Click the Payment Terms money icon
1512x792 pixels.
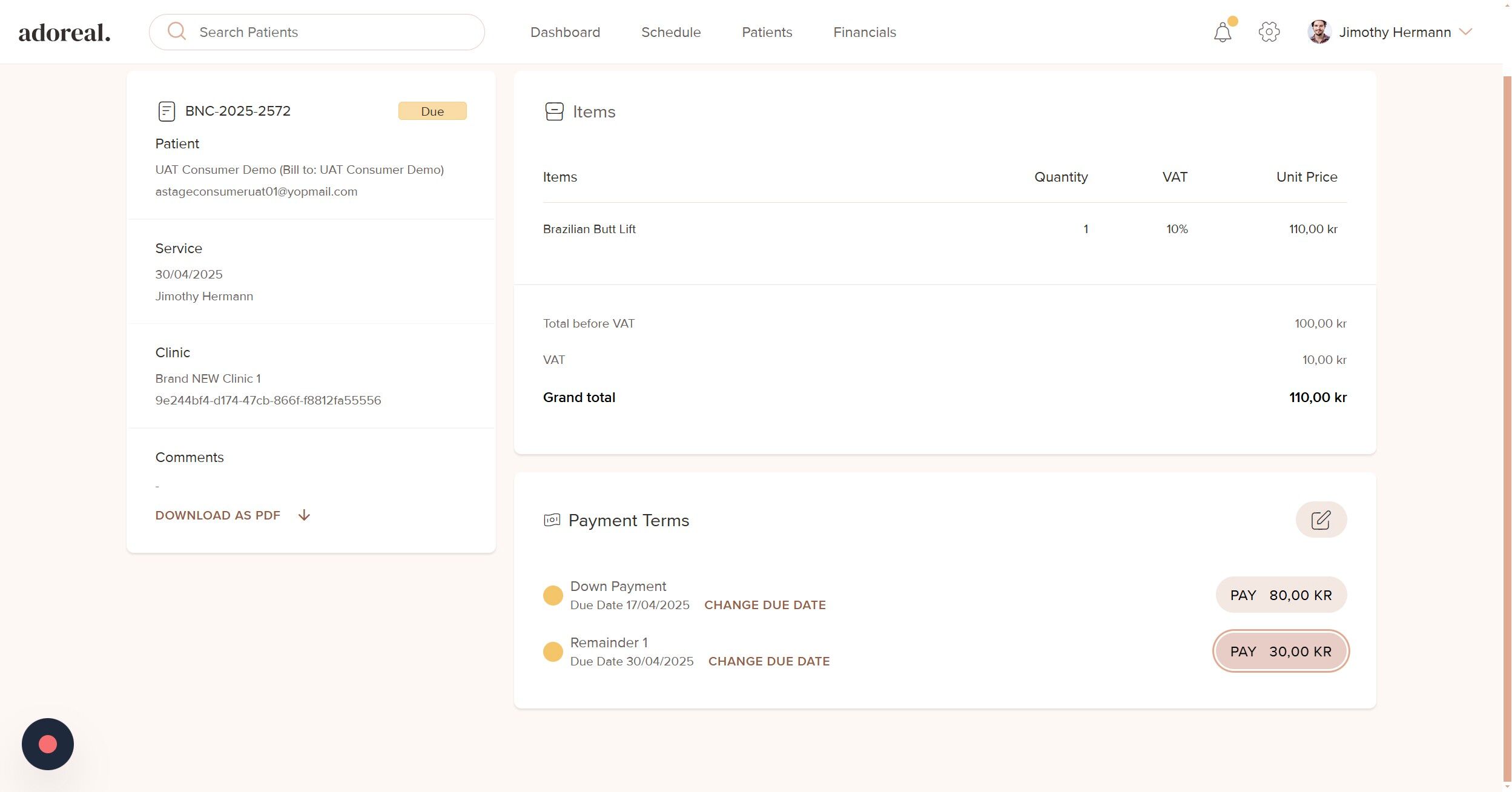(552, 520)
